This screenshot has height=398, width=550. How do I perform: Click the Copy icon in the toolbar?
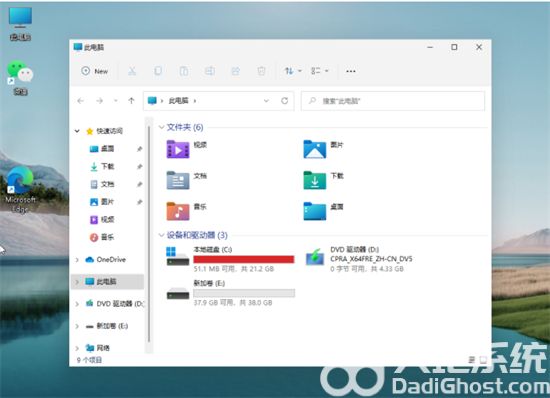[x=158, y=71]
